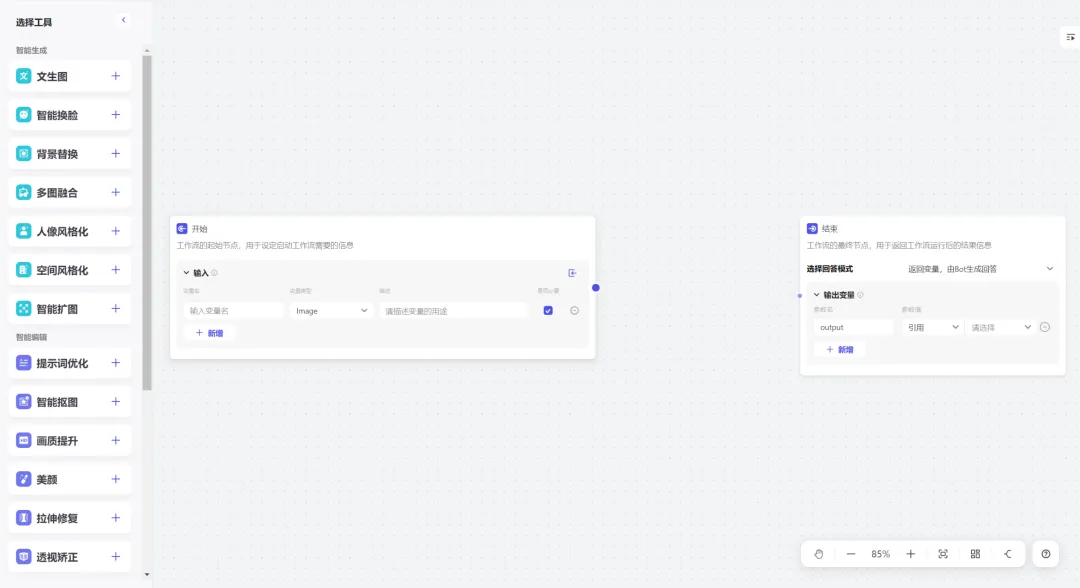Add the 美颜 tool with plus
1080x588 pixels.
tap(116, 479)
